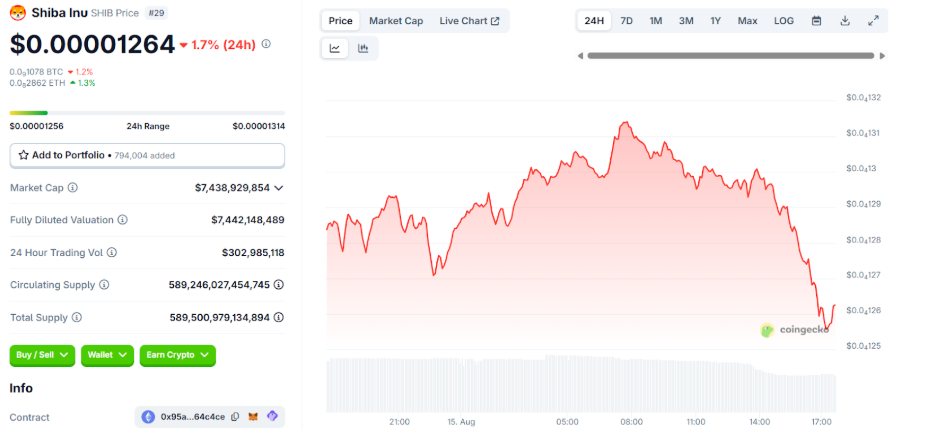Open the Earn Crypto dropdown
This screenshot has width=925, height=442.
point(178,355)
